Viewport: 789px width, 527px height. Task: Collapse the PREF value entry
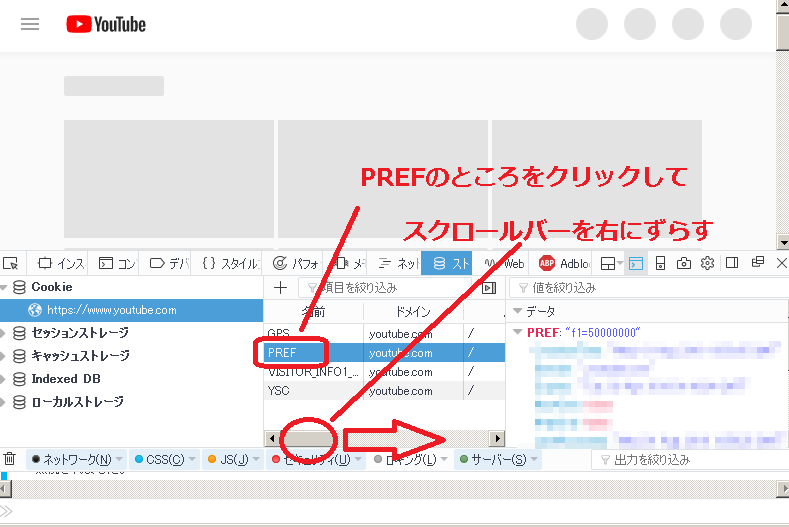point(518,332)
